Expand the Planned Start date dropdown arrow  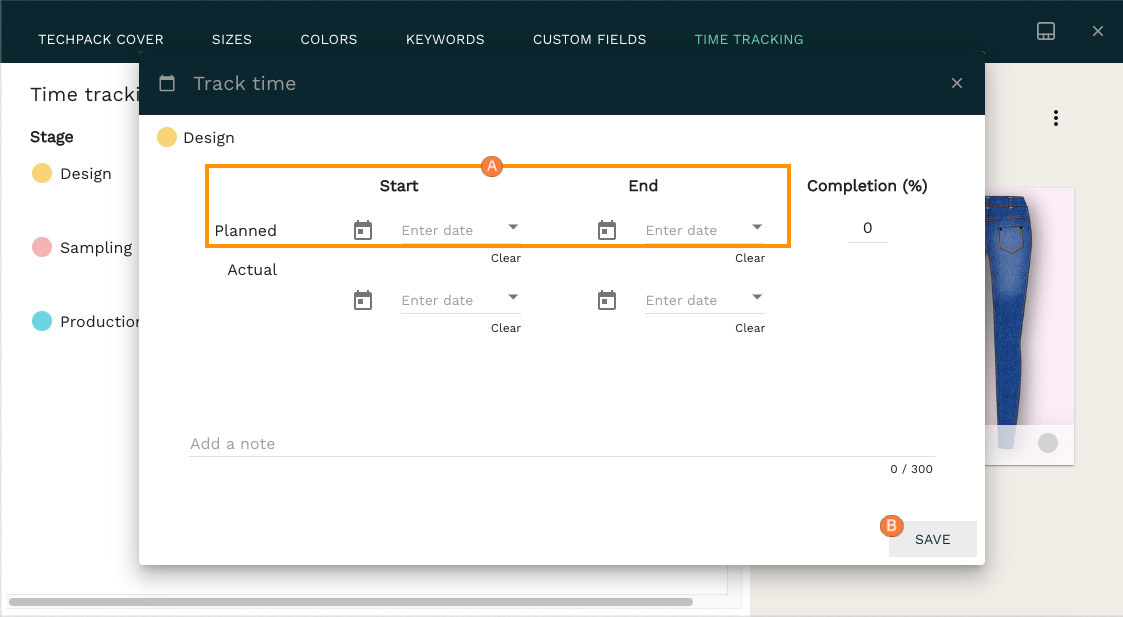point(513,226)
